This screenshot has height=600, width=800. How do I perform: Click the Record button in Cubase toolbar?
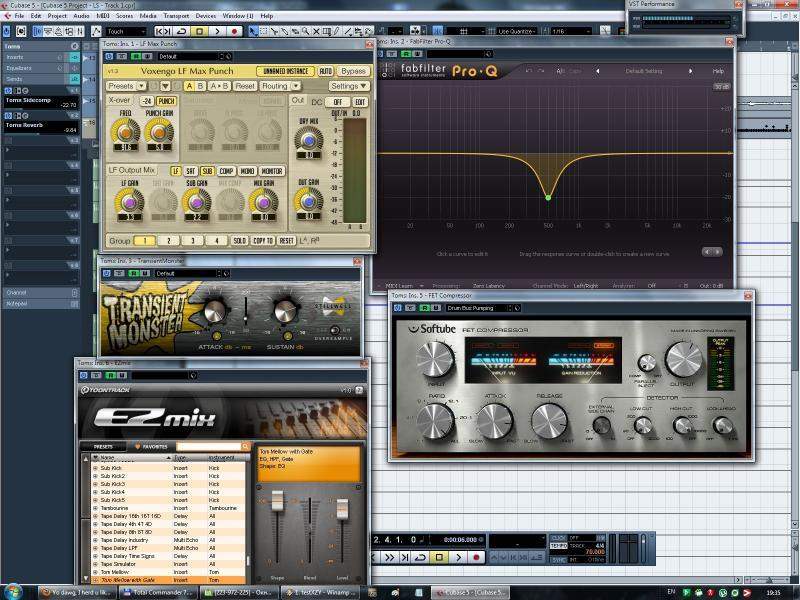234,31
